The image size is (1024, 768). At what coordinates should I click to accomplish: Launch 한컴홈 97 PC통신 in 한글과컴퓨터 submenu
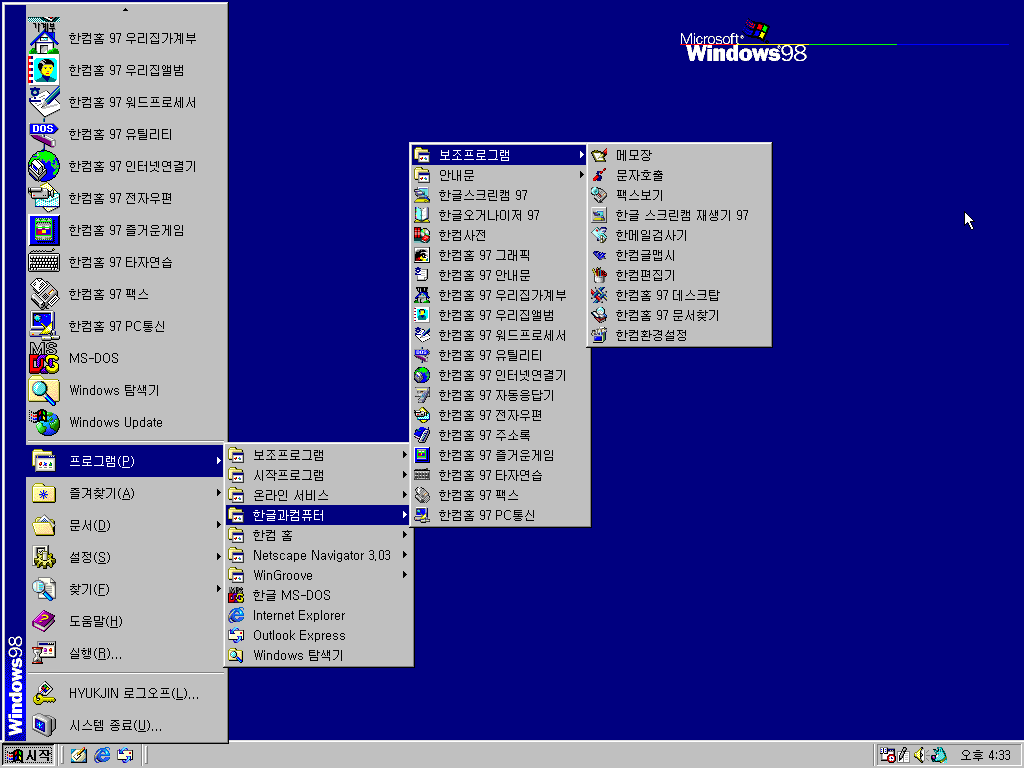500,515
